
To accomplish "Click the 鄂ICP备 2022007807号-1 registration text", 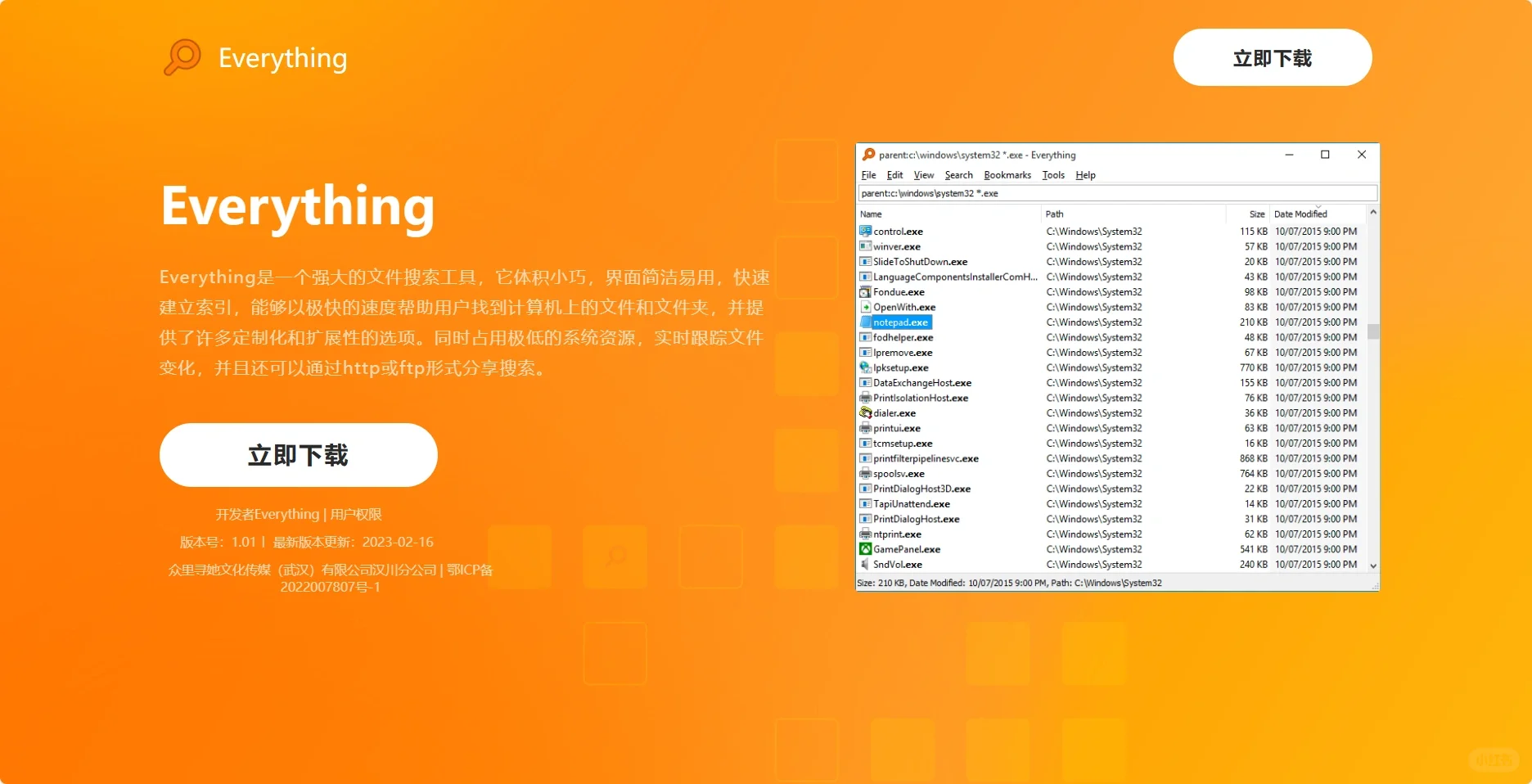I will coord(387,578).
